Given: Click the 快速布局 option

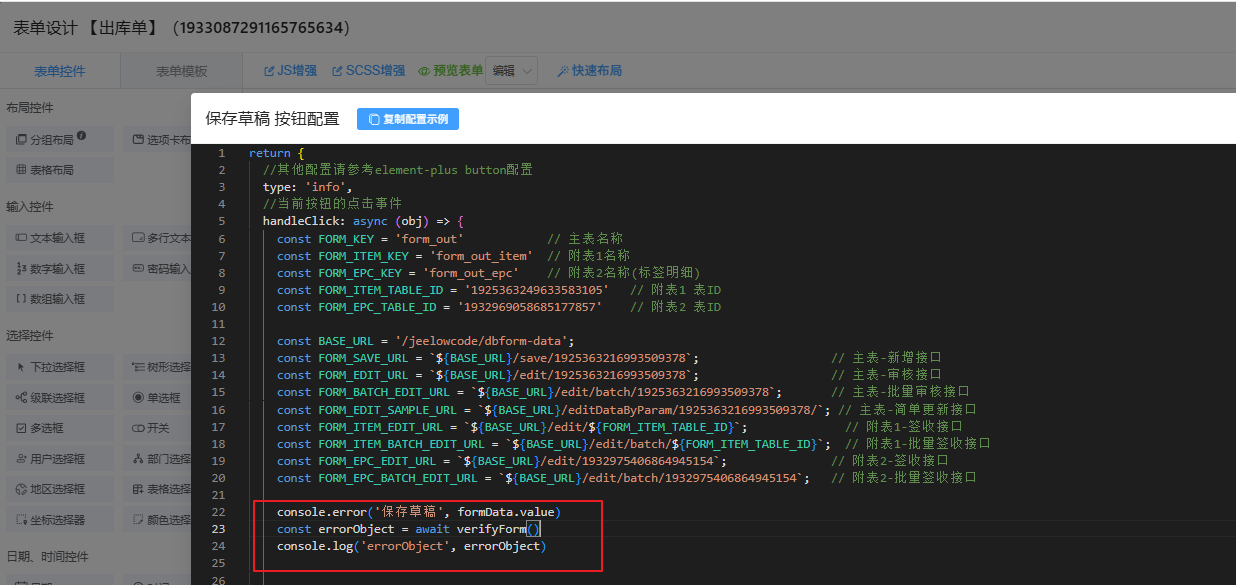Looking at the screenshot, I should pyautogui.click(x=589, y=71).
